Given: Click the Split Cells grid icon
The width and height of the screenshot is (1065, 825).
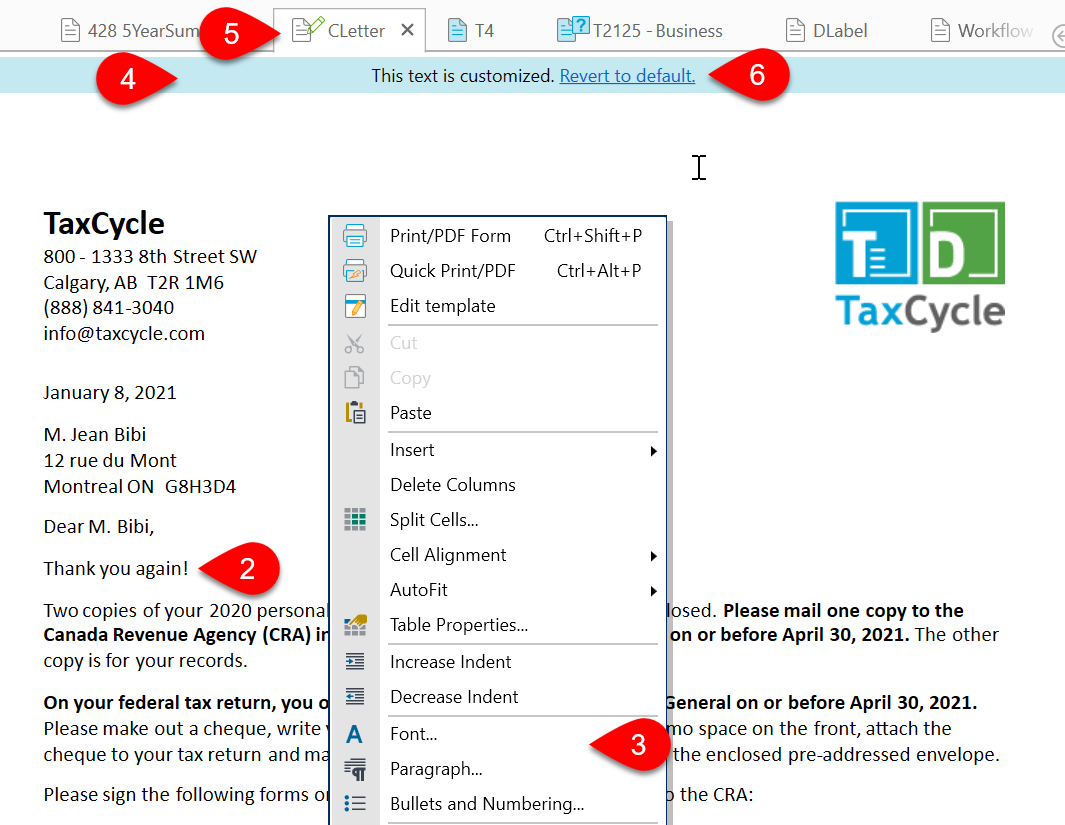Looking at the screenshot, I should click(355, 519).
